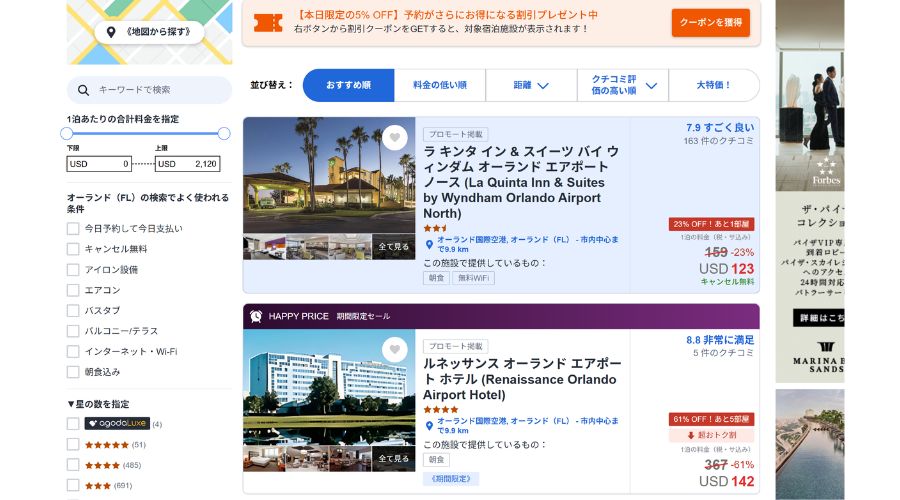Click the price range slider track
Screen dimensions: 900x500
(145, 134)
